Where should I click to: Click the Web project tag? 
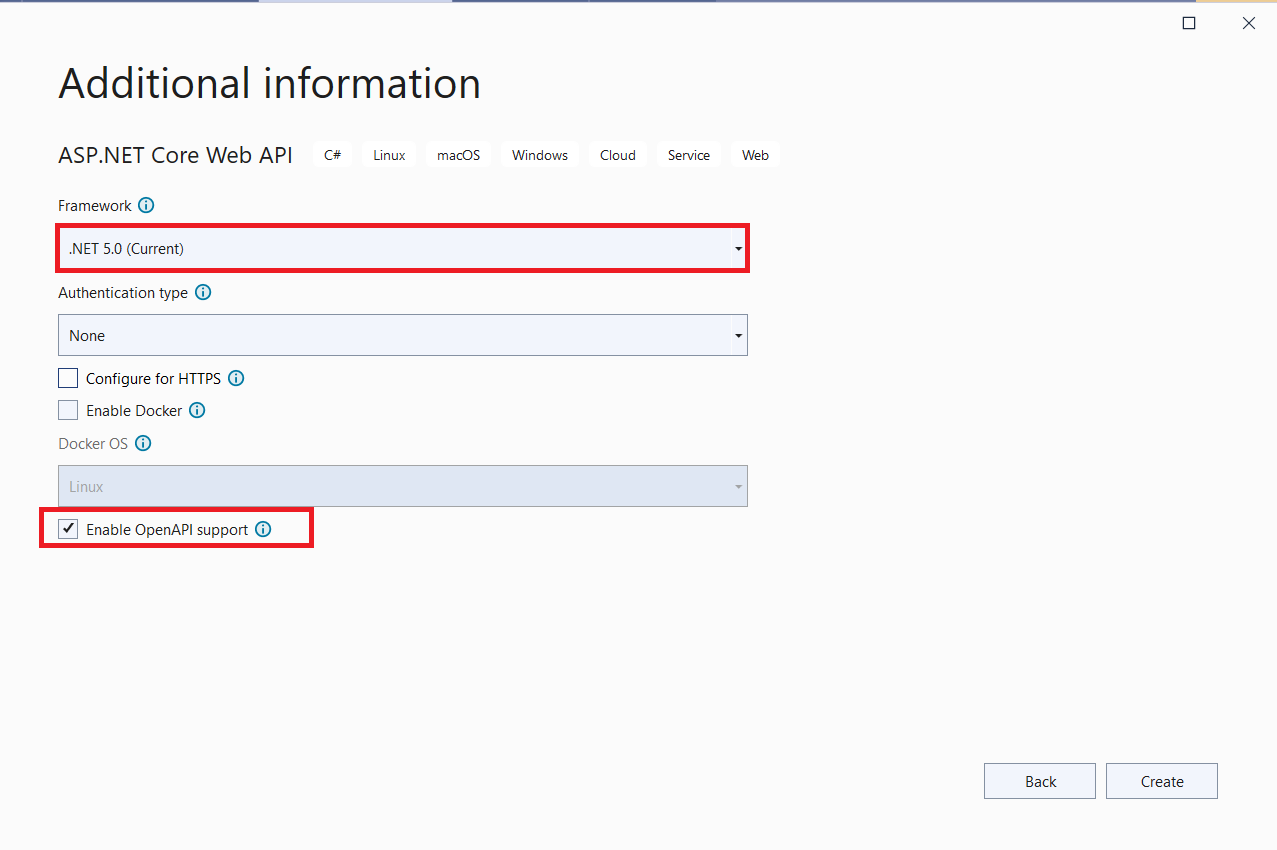755,154
